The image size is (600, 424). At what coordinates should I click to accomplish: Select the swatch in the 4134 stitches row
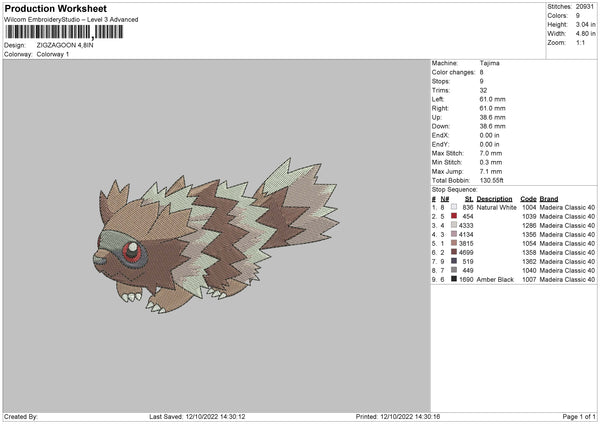tap(454, 234)
